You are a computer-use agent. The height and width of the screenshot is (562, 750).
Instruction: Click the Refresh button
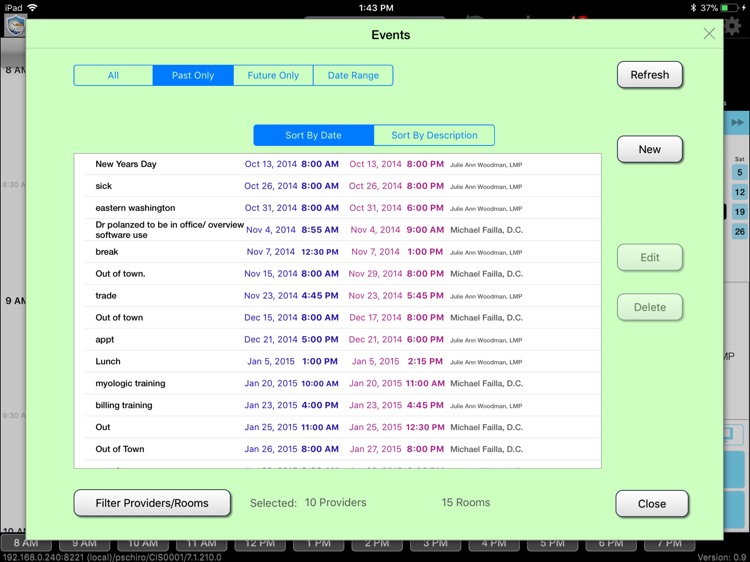[x=650, y=75]
